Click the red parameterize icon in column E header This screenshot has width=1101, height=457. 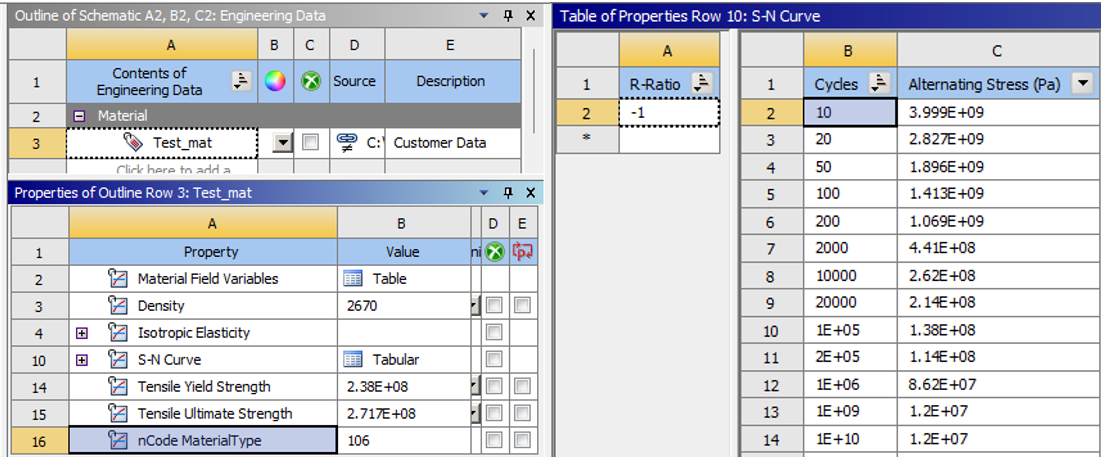pyautogui.click(x=521, y=252)
